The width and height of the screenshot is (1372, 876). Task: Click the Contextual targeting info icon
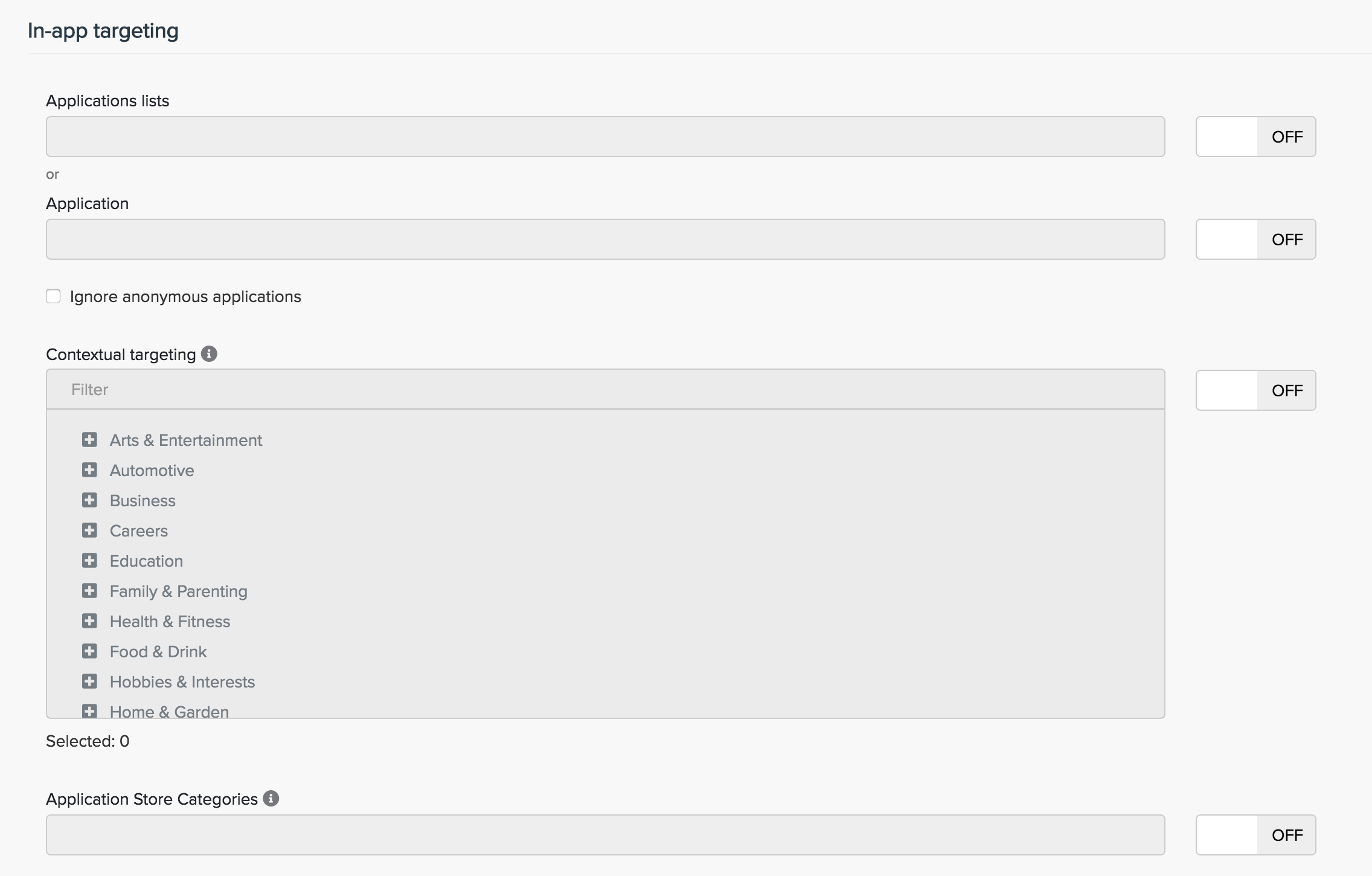pyautogui.click(x=209, y=354)
